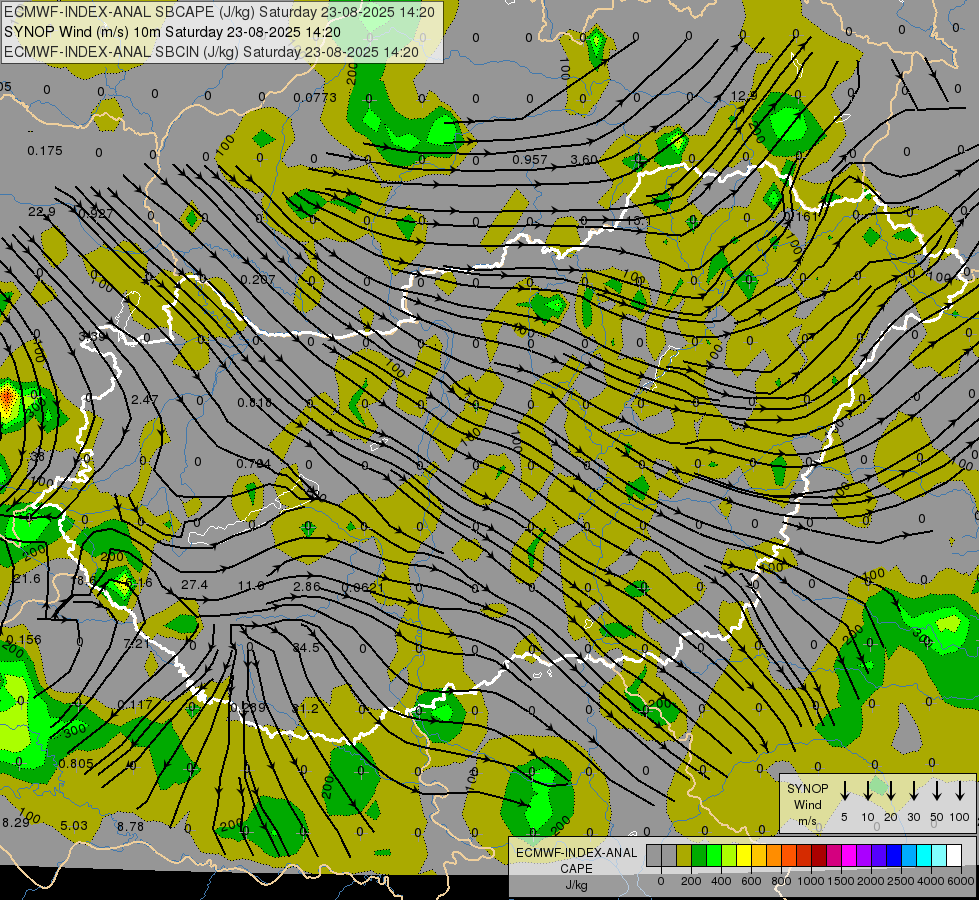Click the 'SYNOP Wind m/s' legend label
Screen dimensions: 979x900
pyautogui.click(x=807, y=805)
